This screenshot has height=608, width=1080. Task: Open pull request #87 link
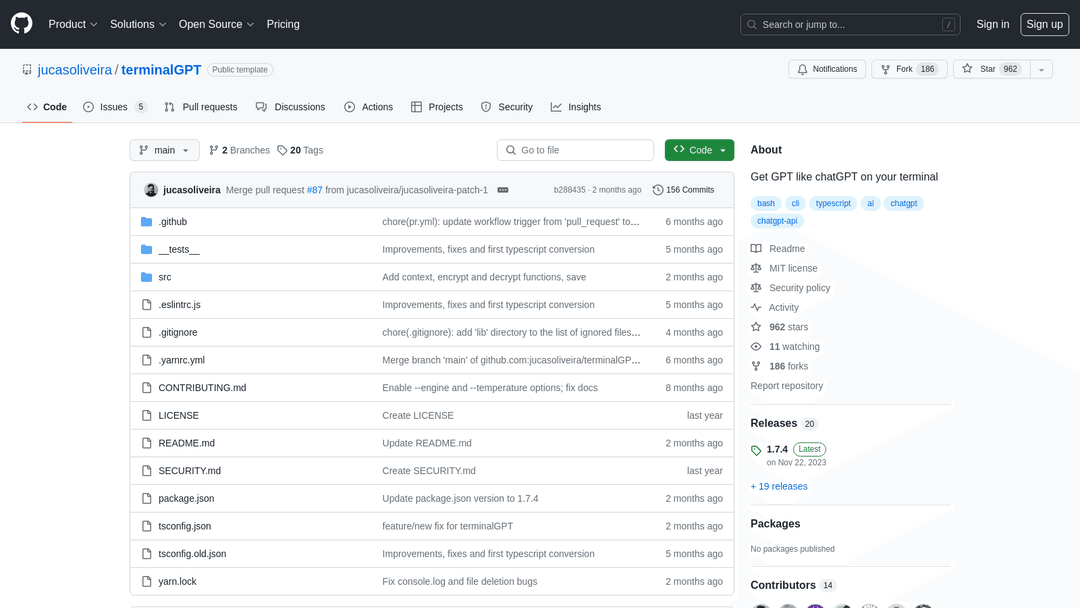click(315, 190)
